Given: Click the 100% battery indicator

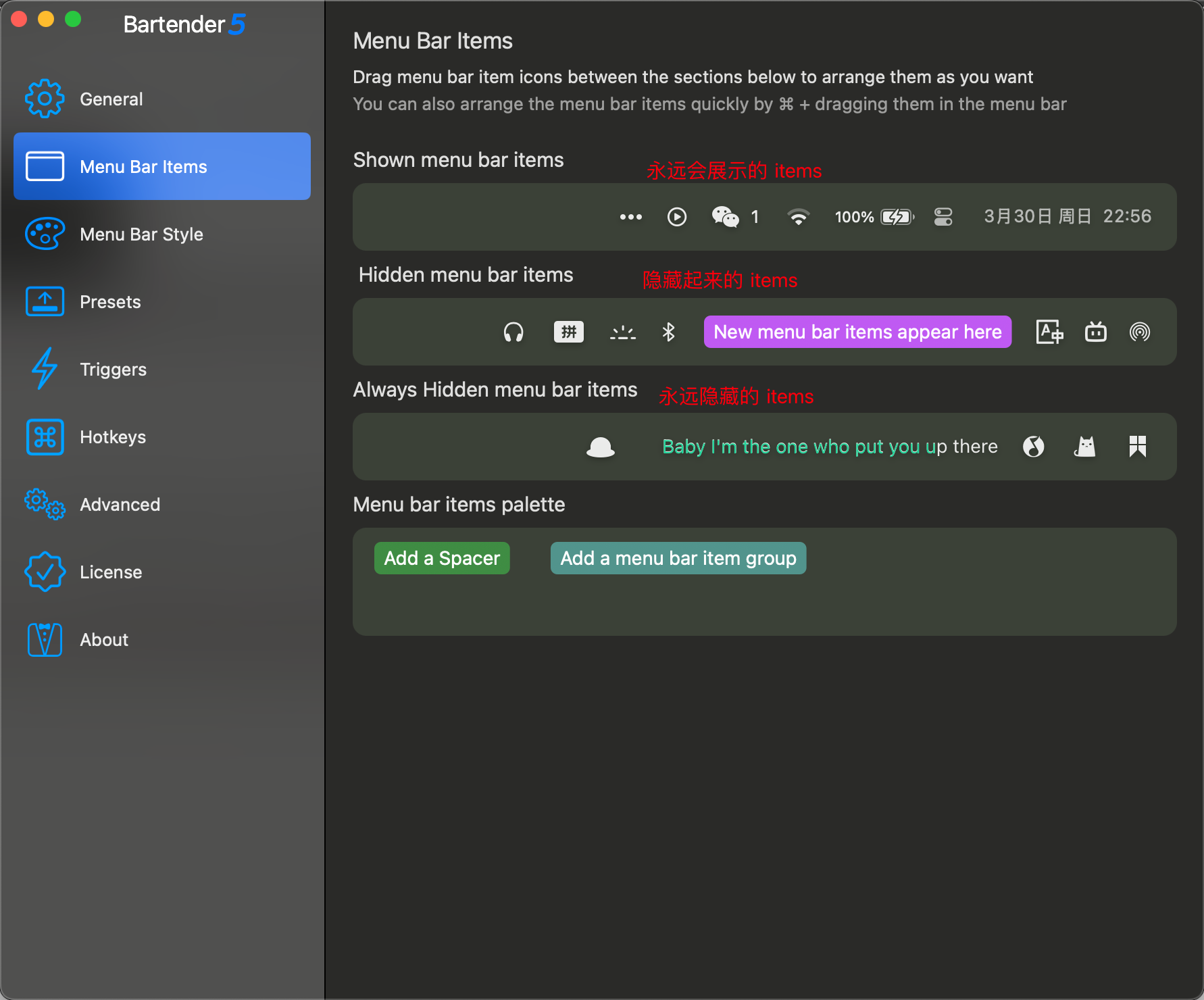Looking at the screenshot, I should (874, 217).
